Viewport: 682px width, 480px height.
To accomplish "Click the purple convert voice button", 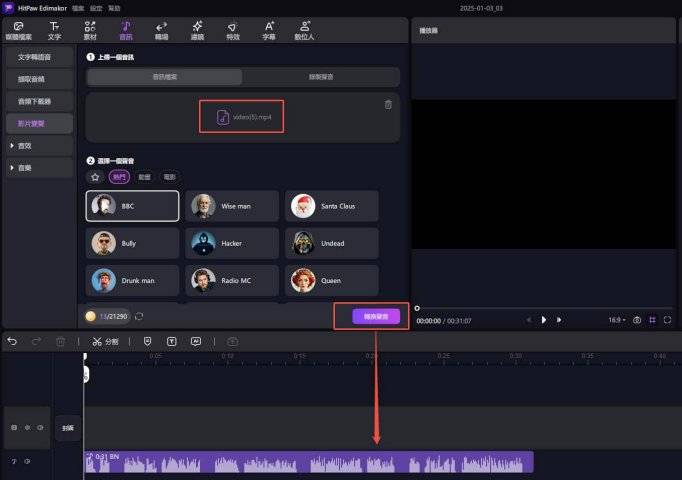I will click(376, 317).
